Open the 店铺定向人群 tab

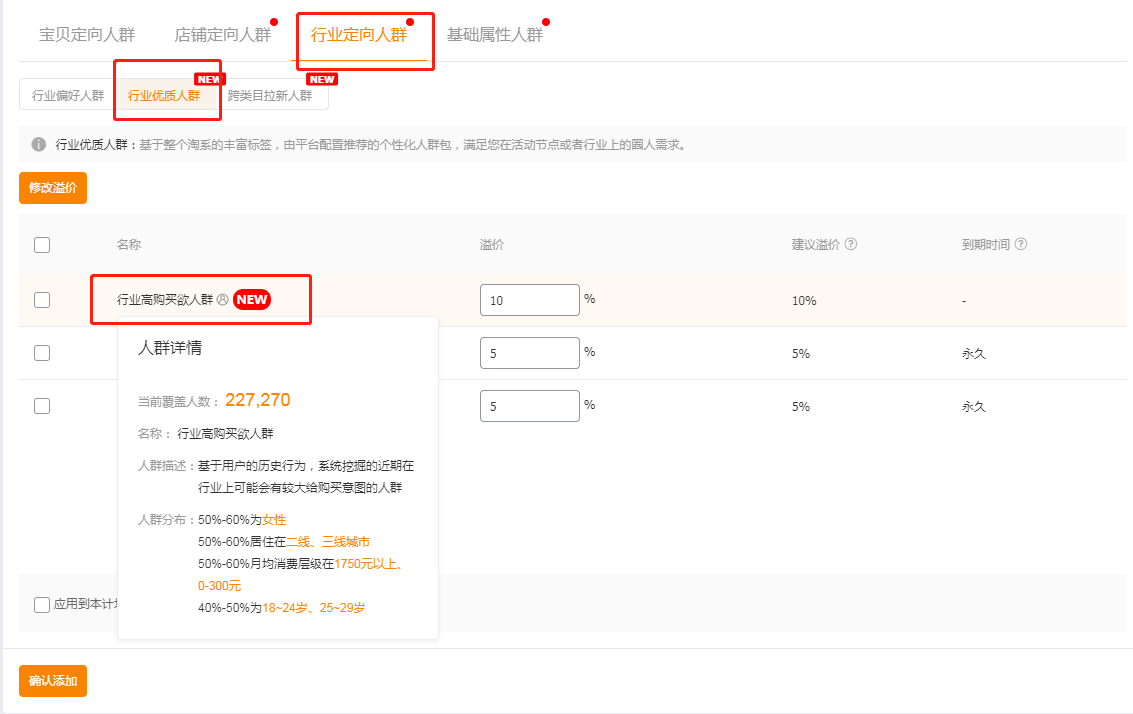pyautogui.click(x=222, y=35)
